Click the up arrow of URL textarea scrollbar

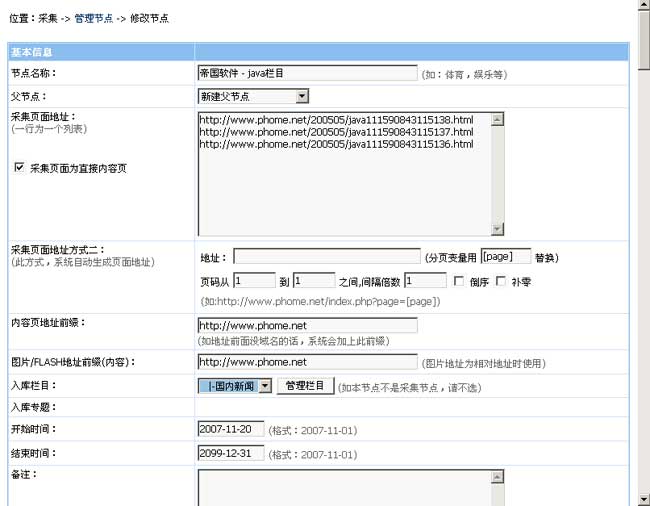click(x=497, y=118)
